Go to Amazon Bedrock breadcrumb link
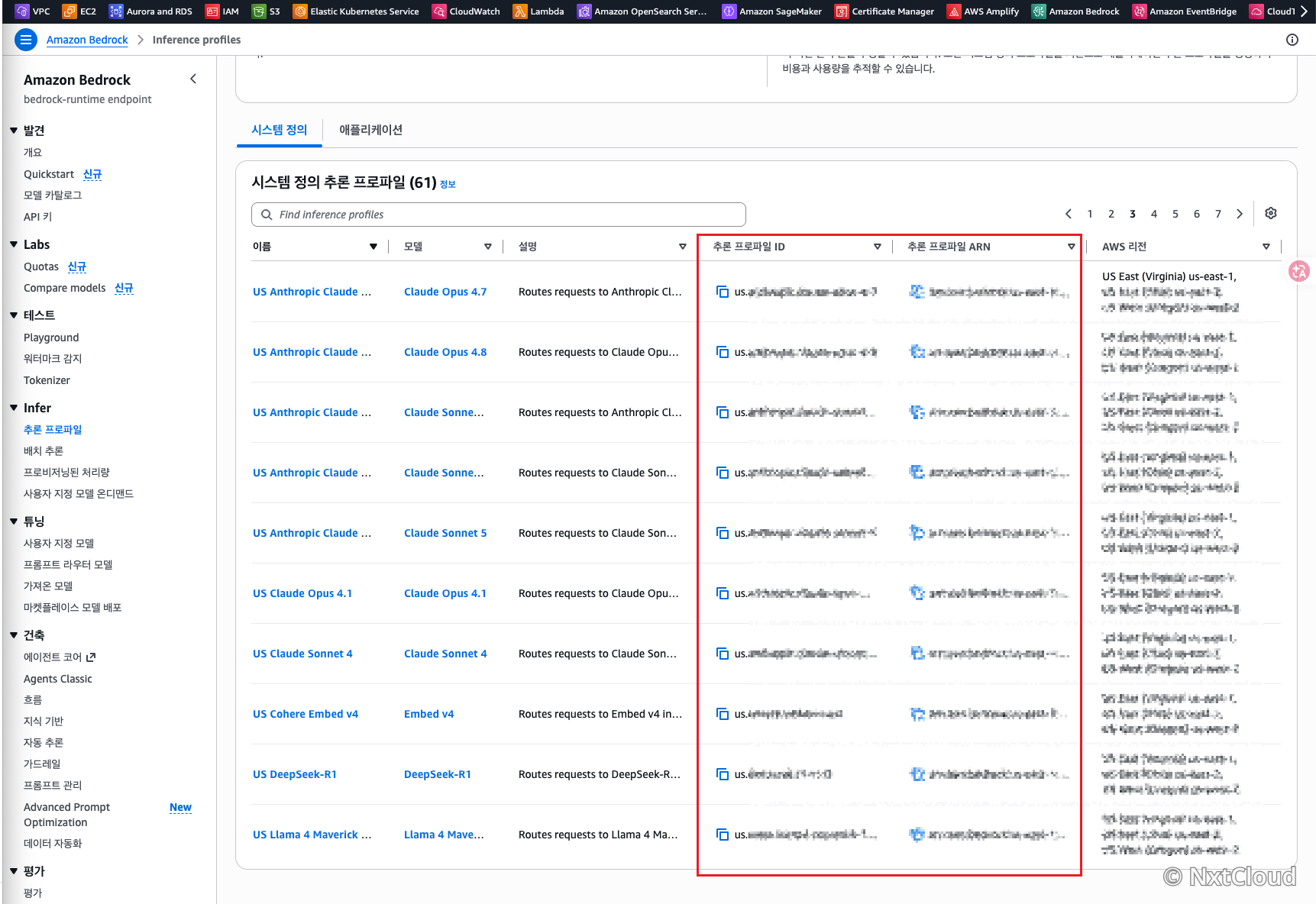 coord(87,40)
